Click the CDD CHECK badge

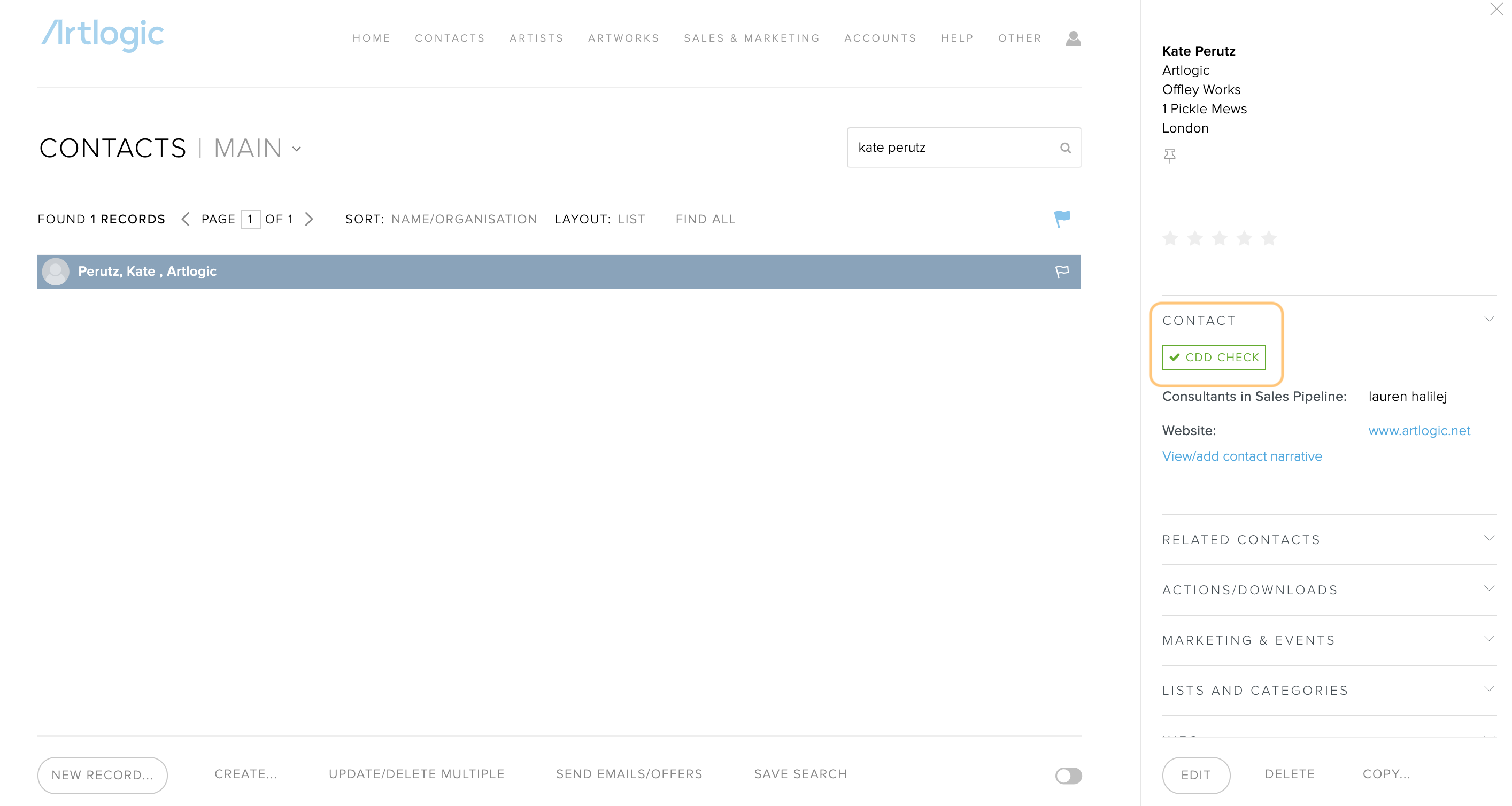(x=1213, y=357)
